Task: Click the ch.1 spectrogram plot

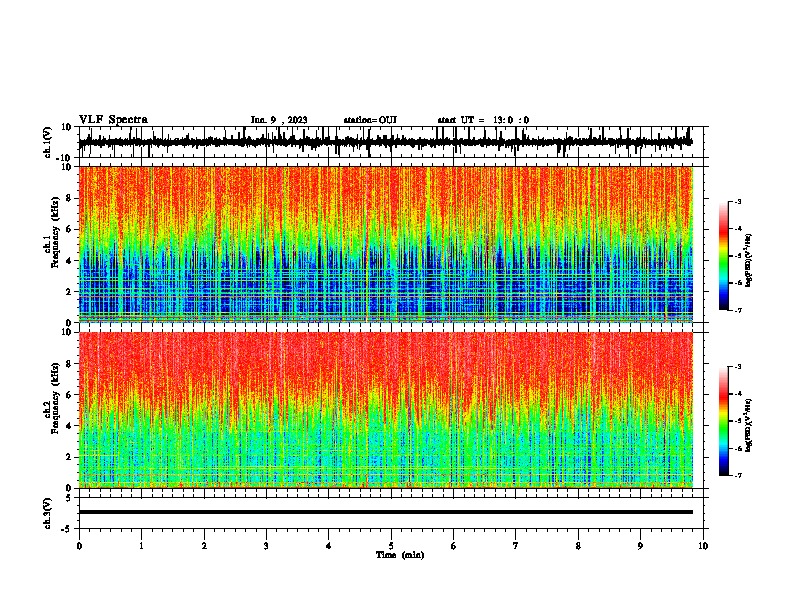Action: click(386, 244)
